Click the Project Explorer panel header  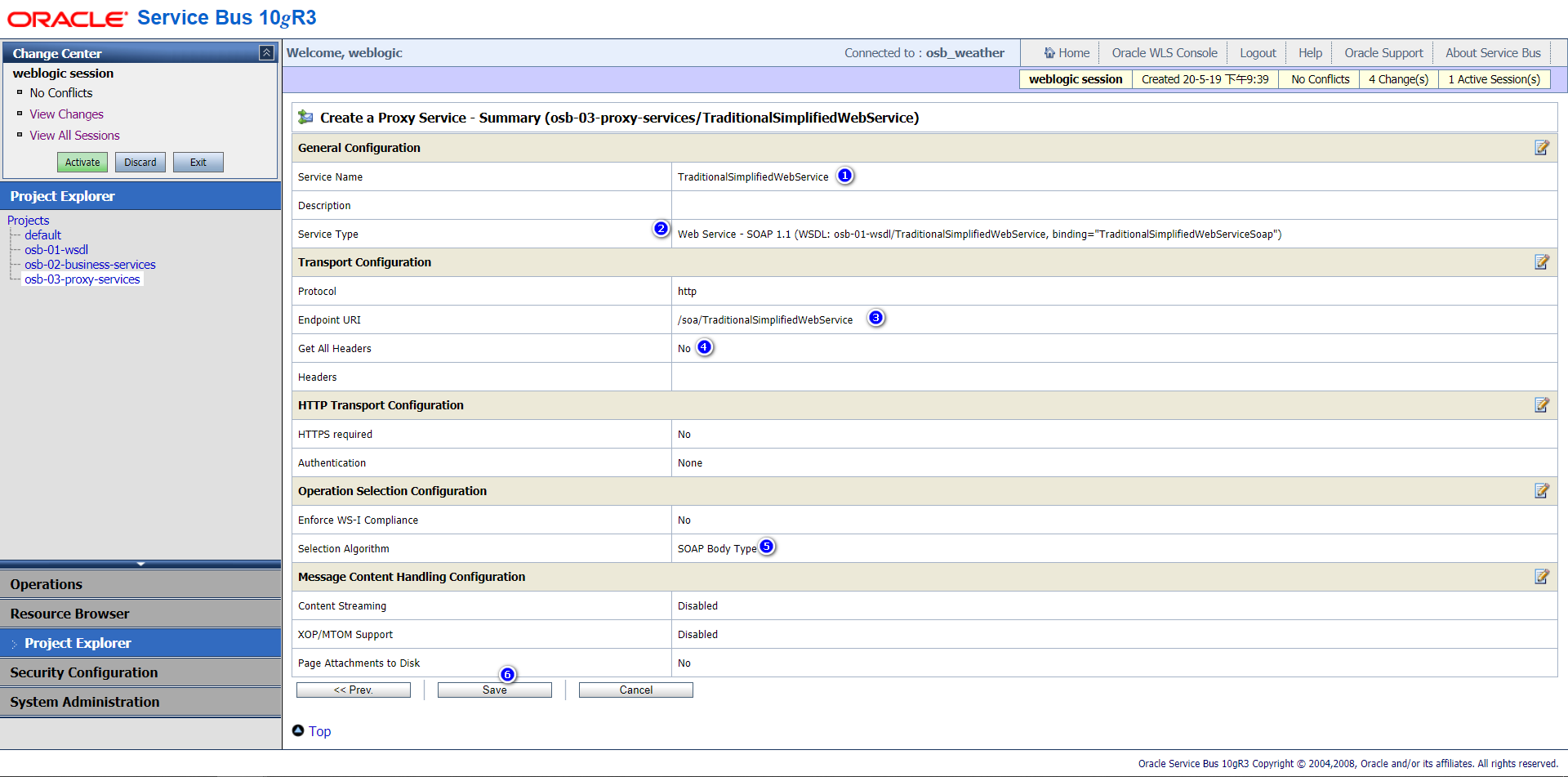pyautogui.click(x=140, y=196)
